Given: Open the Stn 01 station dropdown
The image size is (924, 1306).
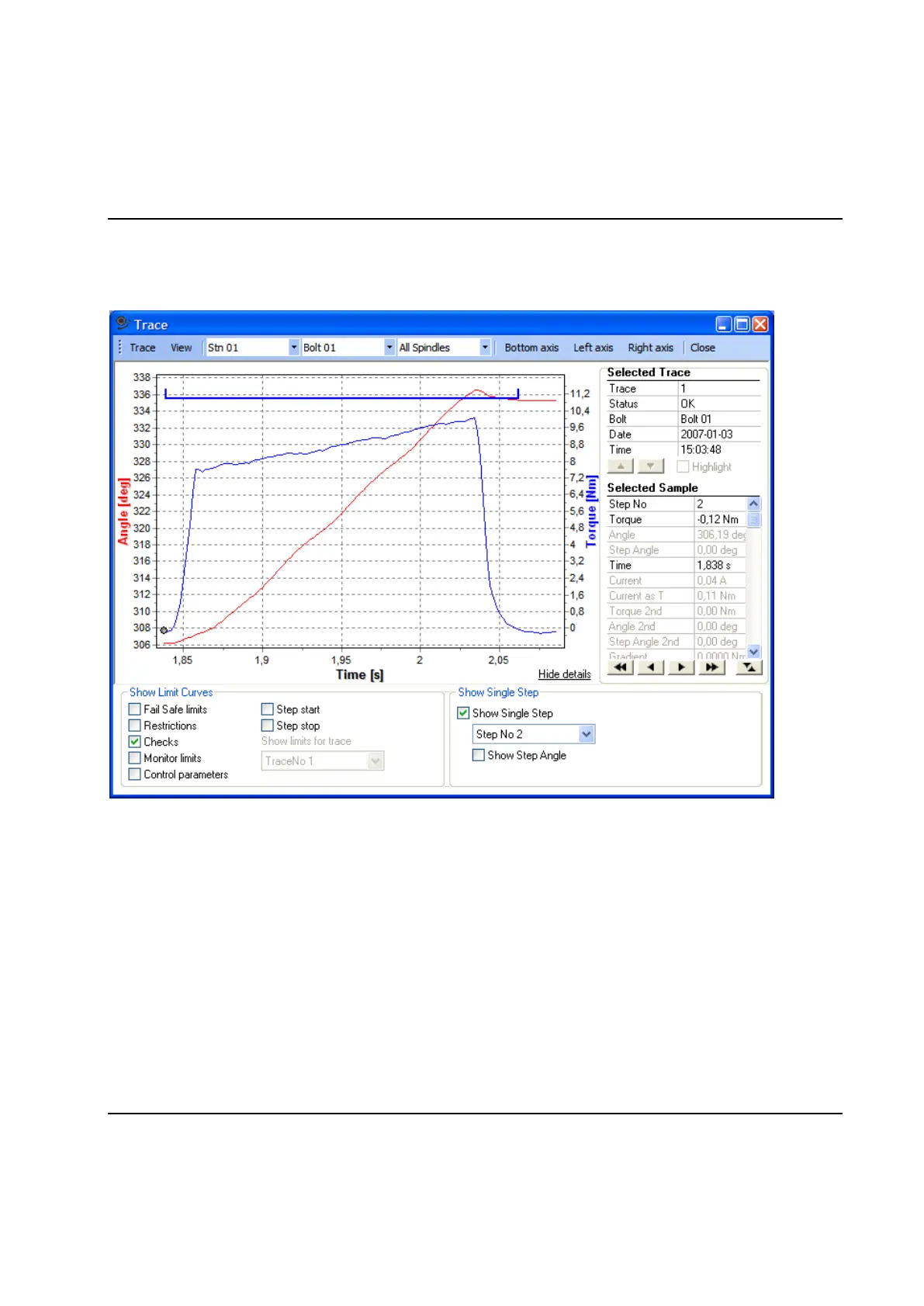Looking at the screenshot, I should [294, 348].
